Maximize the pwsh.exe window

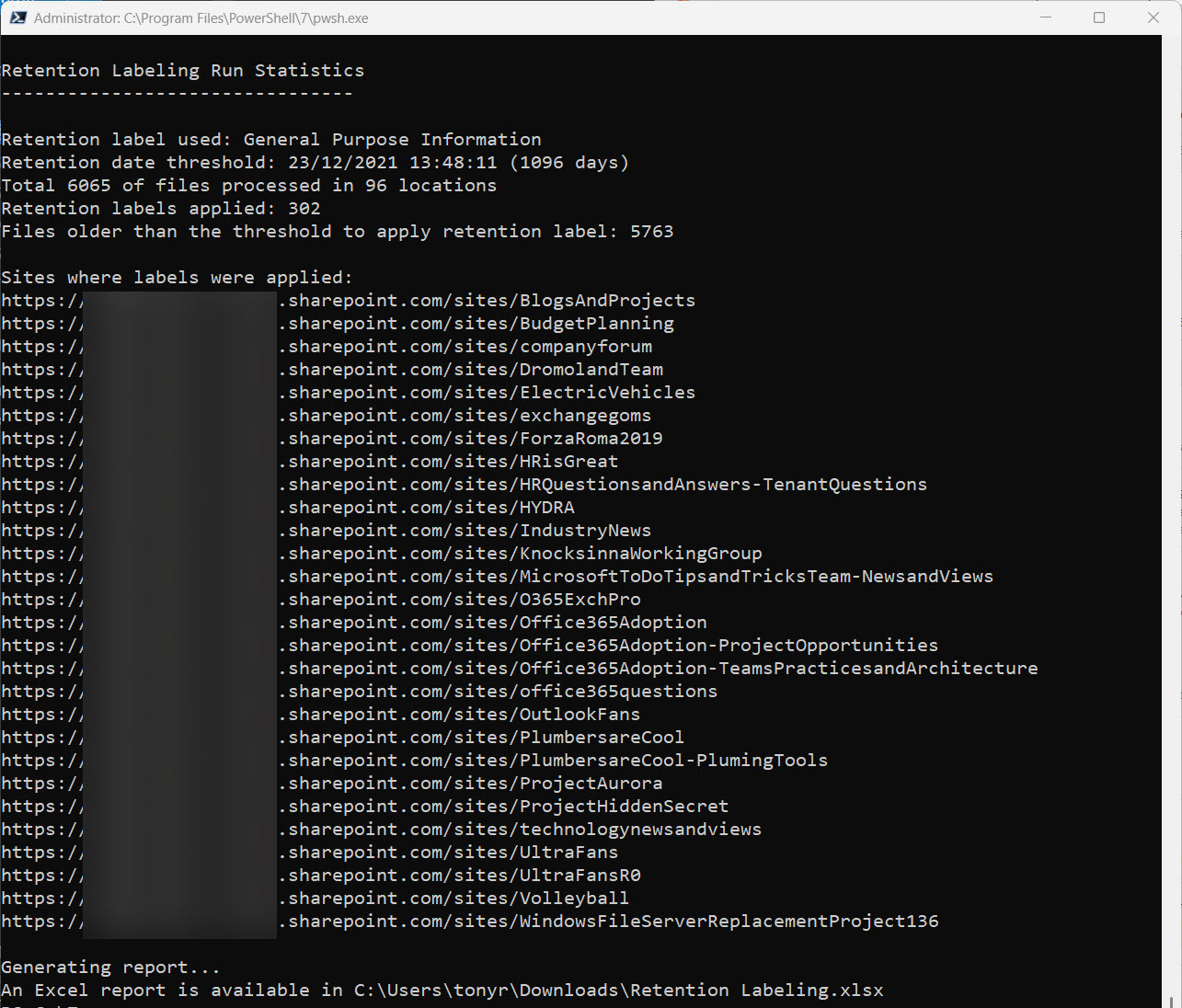(1098, 17)
